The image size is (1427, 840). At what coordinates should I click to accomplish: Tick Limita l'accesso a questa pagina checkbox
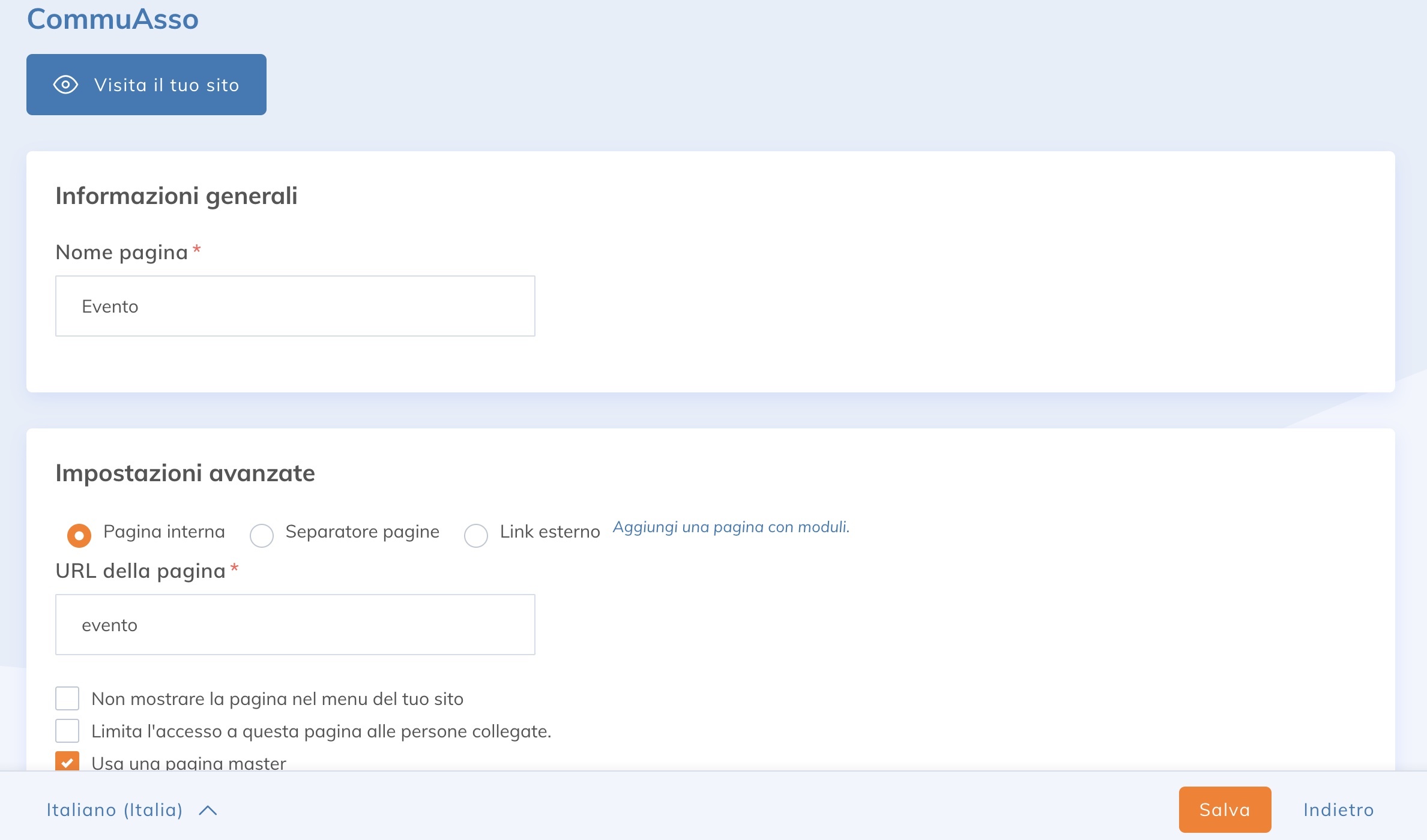67,731
